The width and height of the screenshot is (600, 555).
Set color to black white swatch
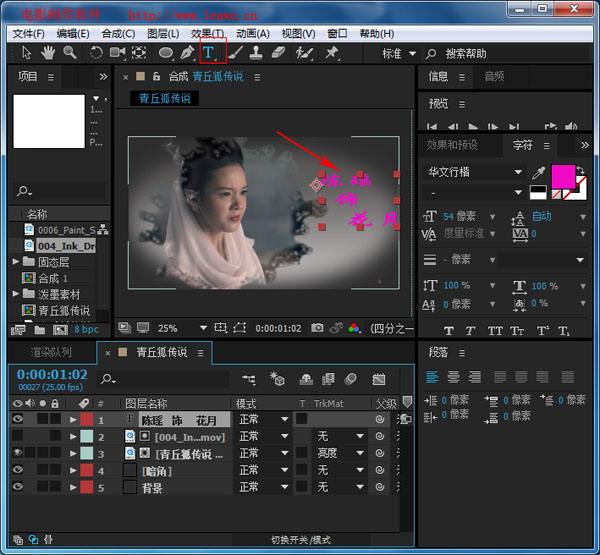pos(538,192)
